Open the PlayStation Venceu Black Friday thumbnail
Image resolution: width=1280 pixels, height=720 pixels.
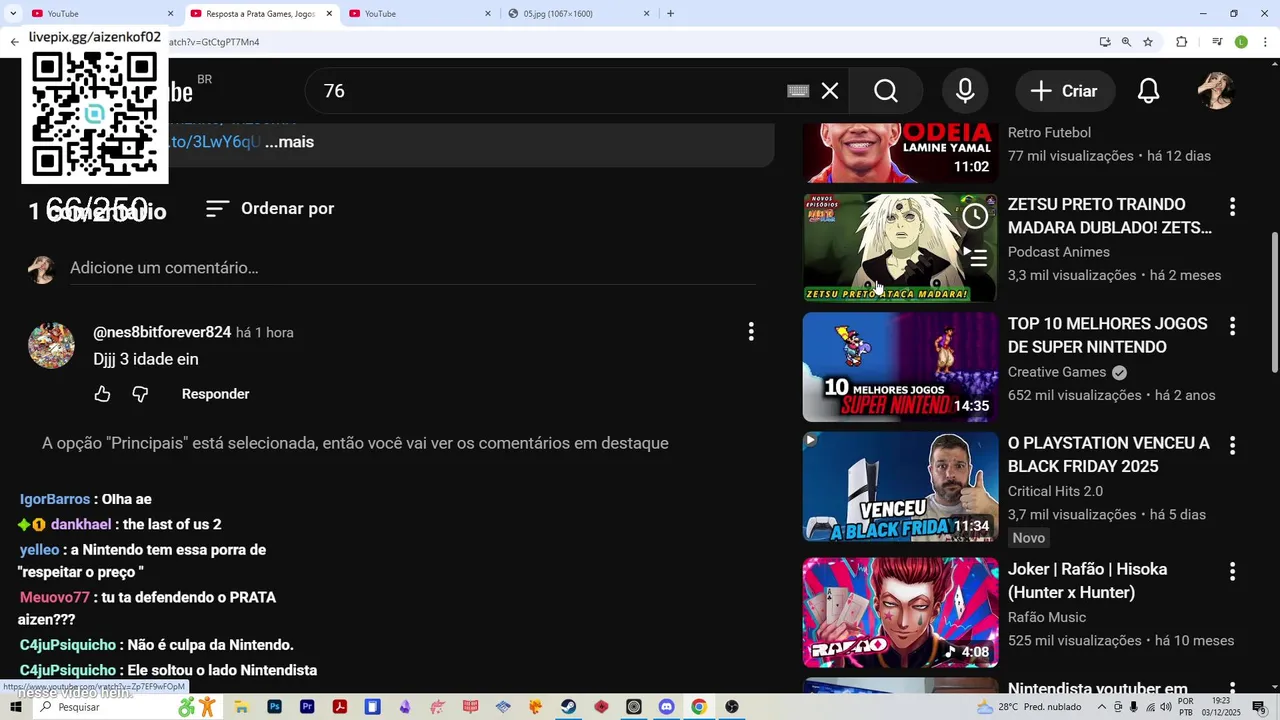[x=900, y=487]
